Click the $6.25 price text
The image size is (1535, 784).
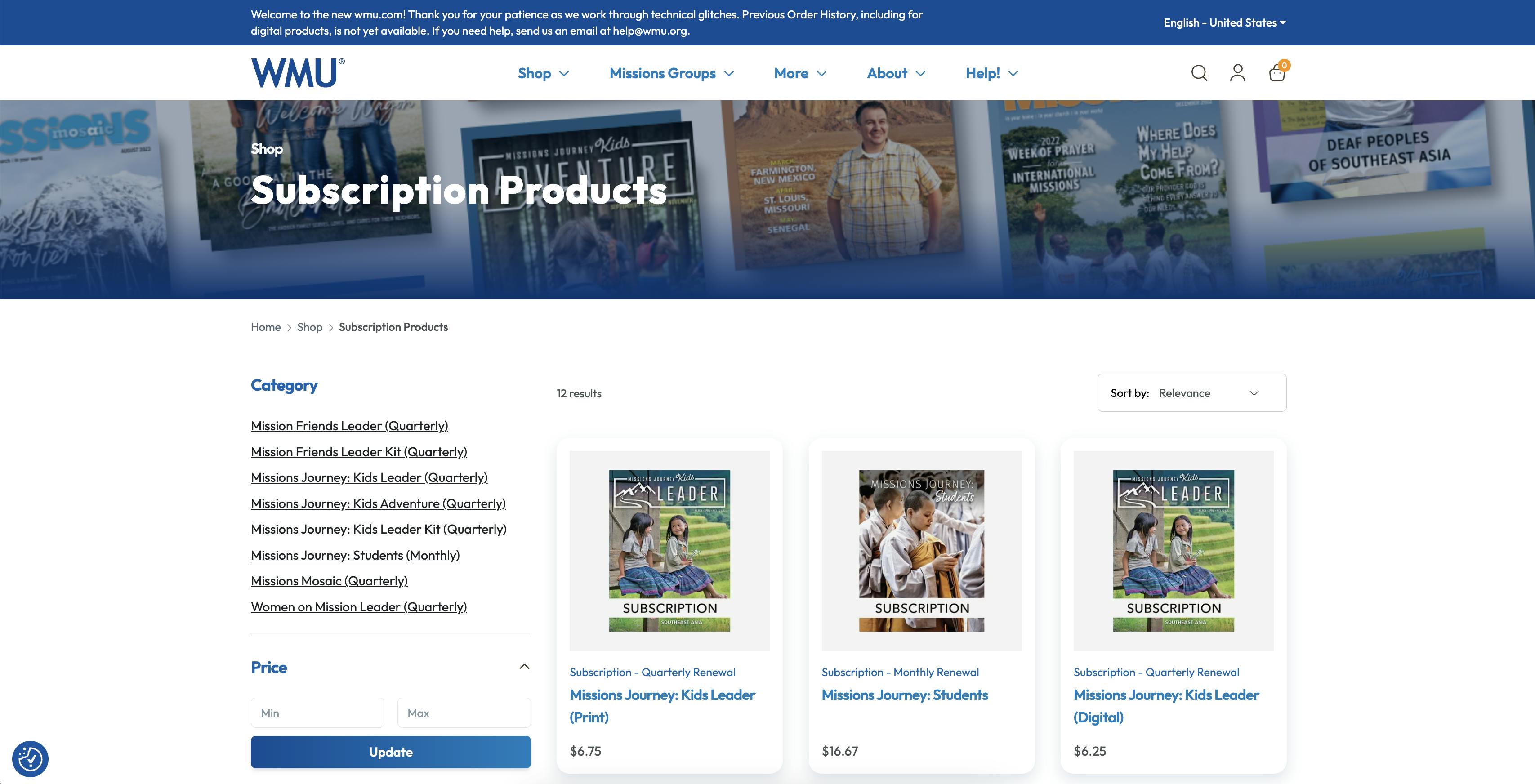pos(1090,751)
